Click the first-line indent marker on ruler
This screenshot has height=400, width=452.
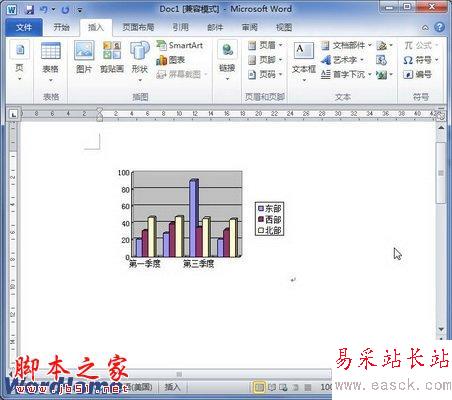click(99, 110)
